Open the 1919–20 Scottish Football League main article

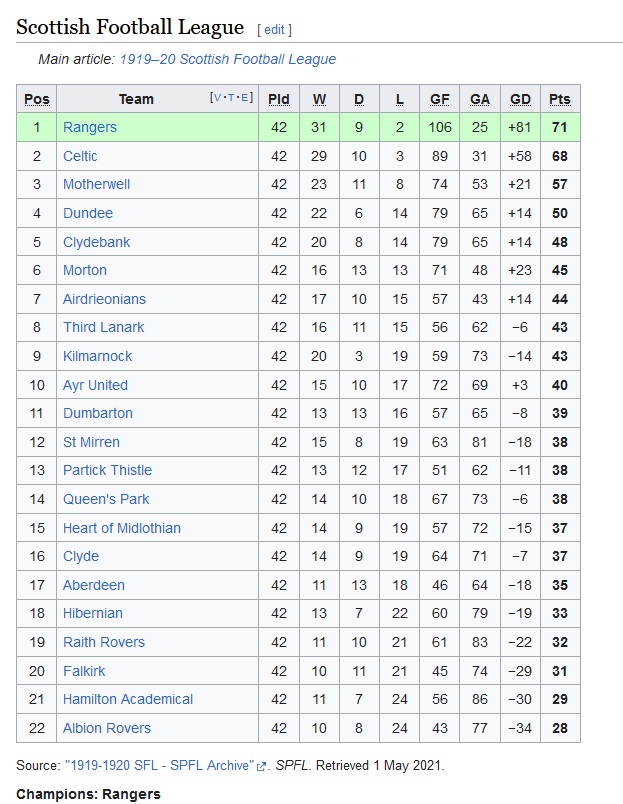(x=228, y=59)
